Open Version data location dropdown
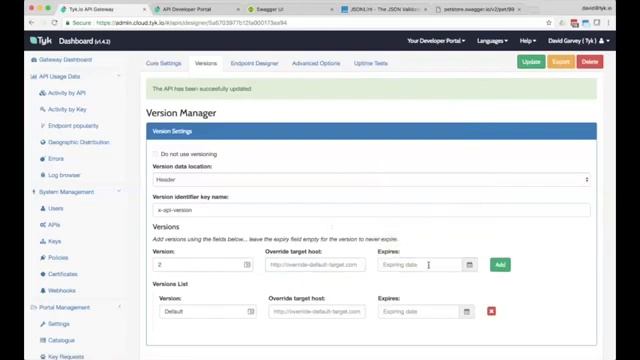This screenshot has width=640, height=360. (x=371, y=180)
